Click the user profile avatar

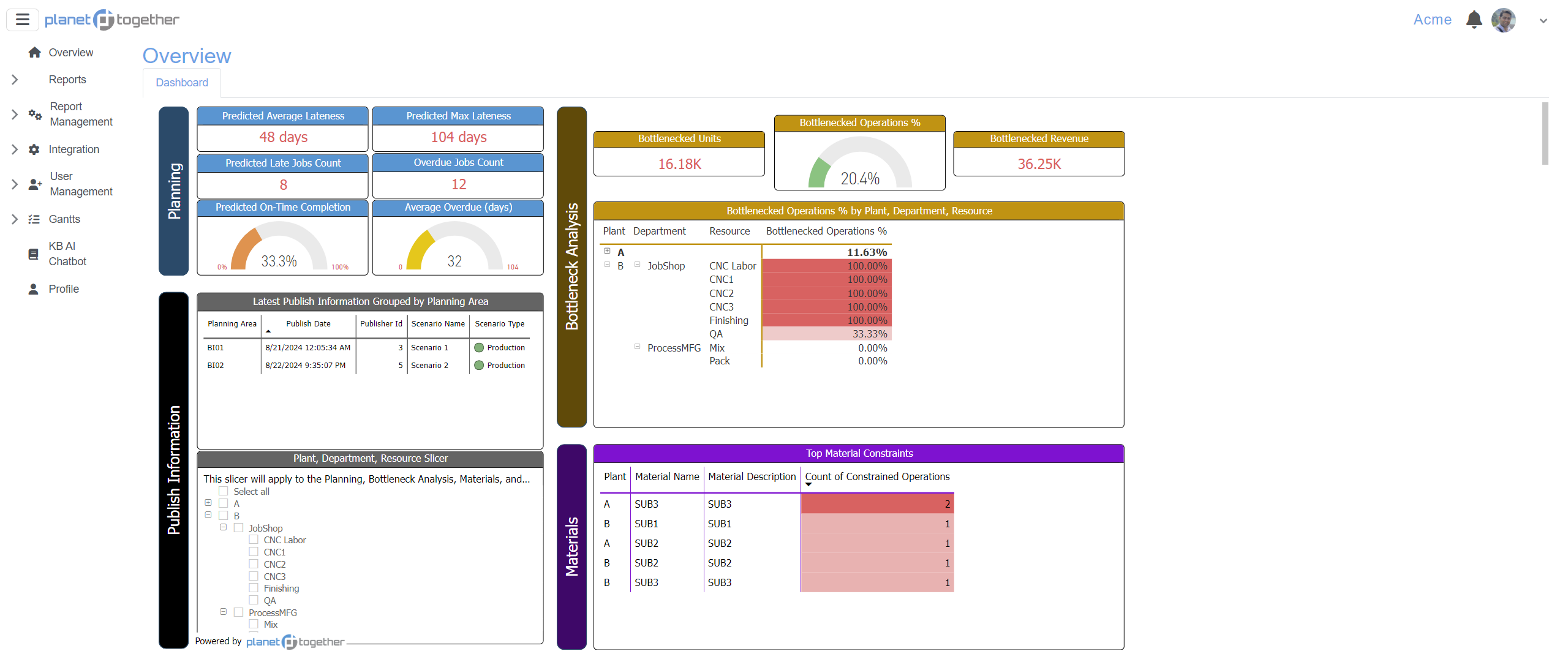click(1503, 20)
